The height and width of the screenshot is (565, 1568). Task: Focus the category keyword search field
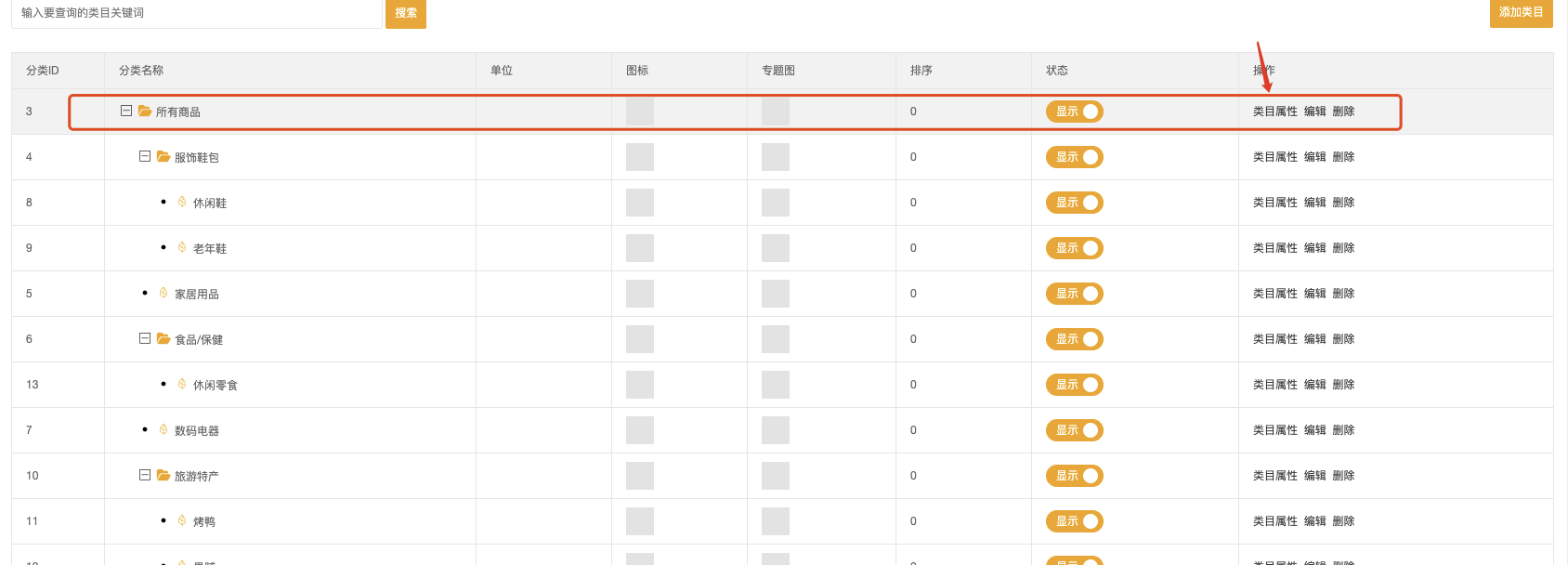(197, 13)
